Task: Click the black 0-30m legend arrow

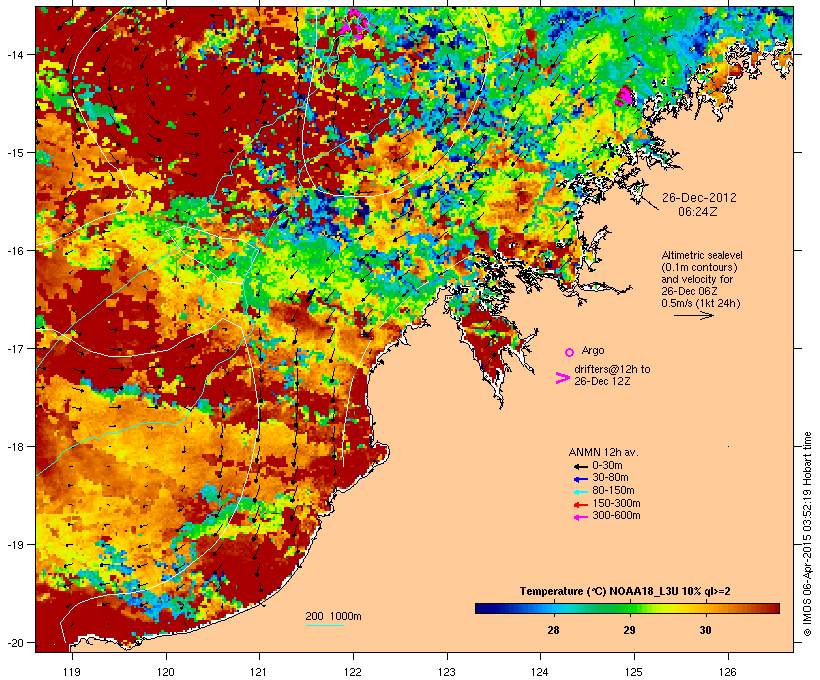Action: 580,466
